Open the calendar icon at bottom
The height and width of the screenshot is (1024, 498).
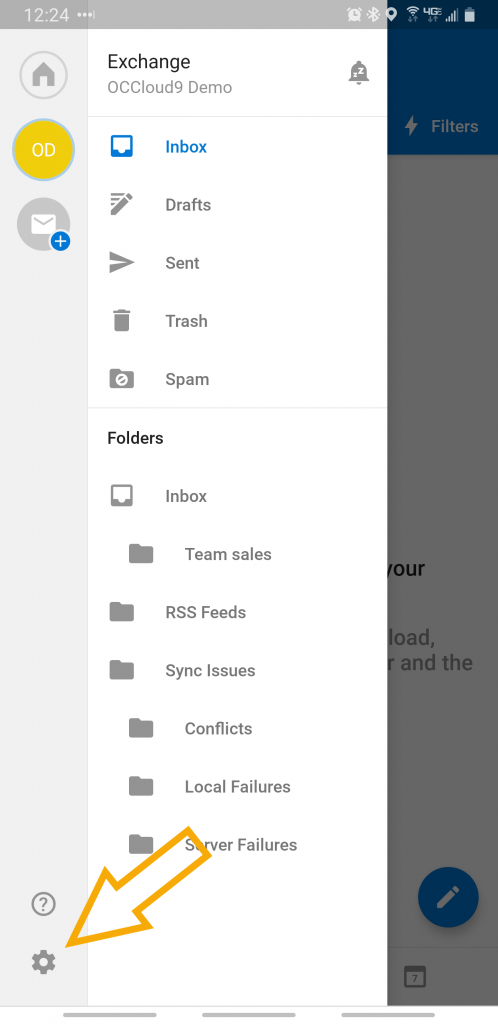tap(414, 977)
